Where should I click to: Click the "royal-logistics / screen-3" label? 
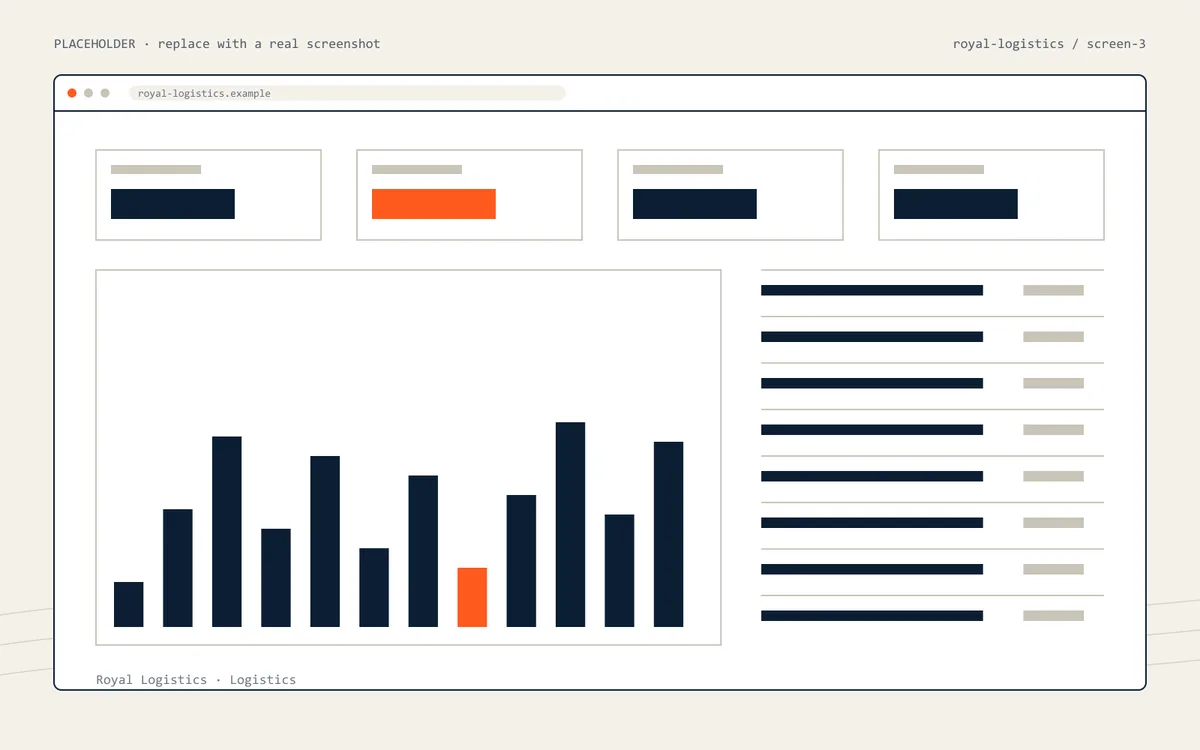(x=1049, y=44)
